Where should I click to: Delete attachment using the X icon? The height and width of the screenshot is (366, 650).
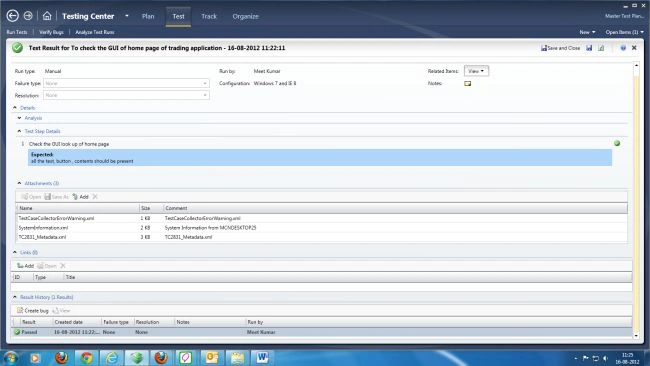[95, 196]
